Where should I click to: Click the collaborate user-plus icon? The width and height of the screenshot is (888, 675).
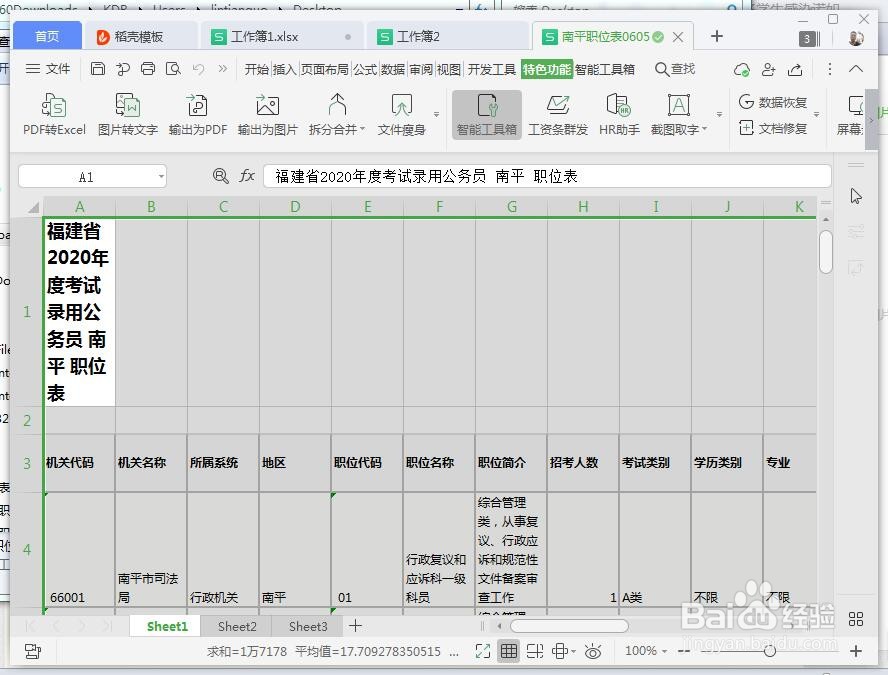pyautogui.click(x=768, y=70)
